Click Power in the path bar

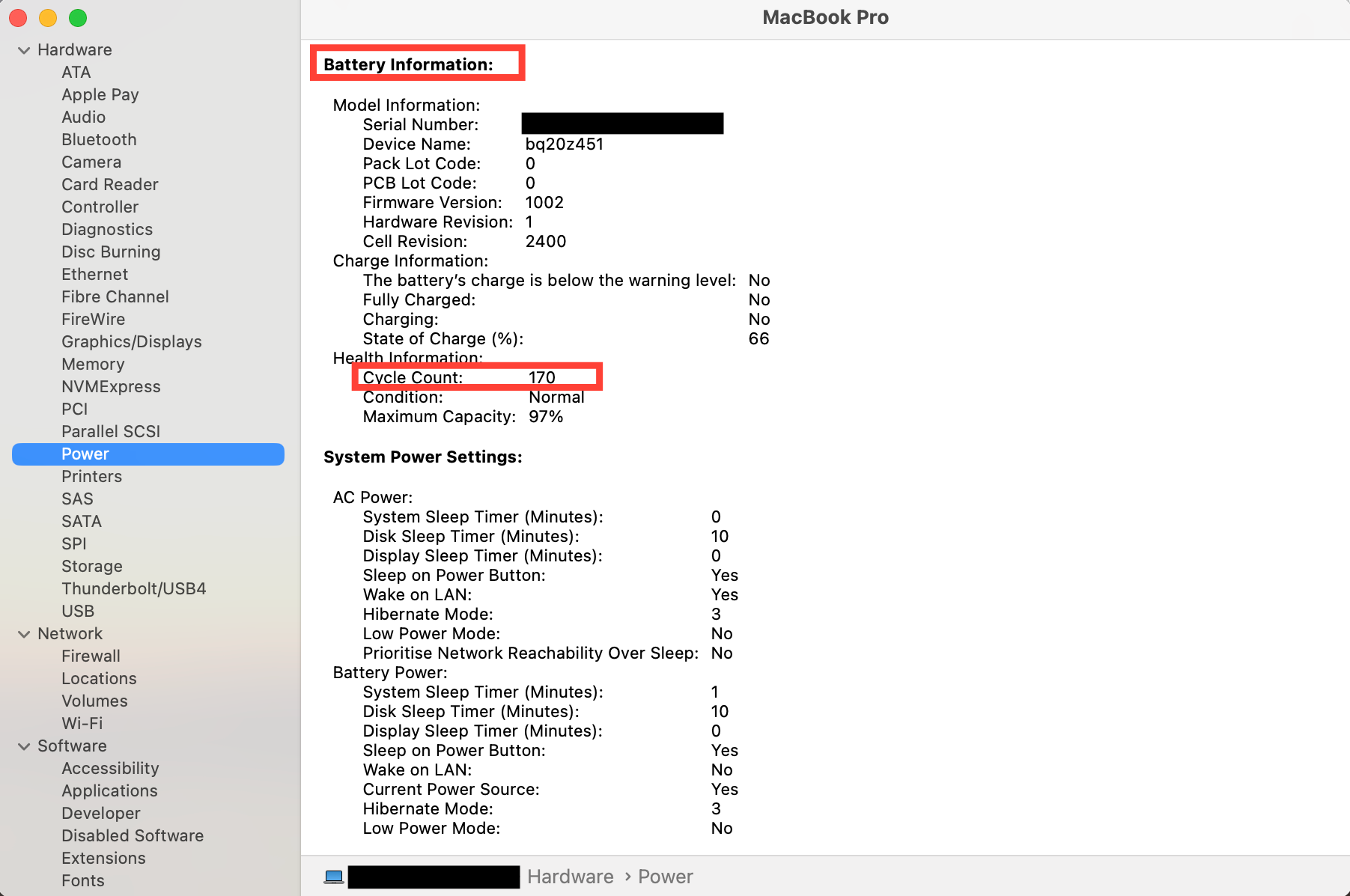(666, 877)
